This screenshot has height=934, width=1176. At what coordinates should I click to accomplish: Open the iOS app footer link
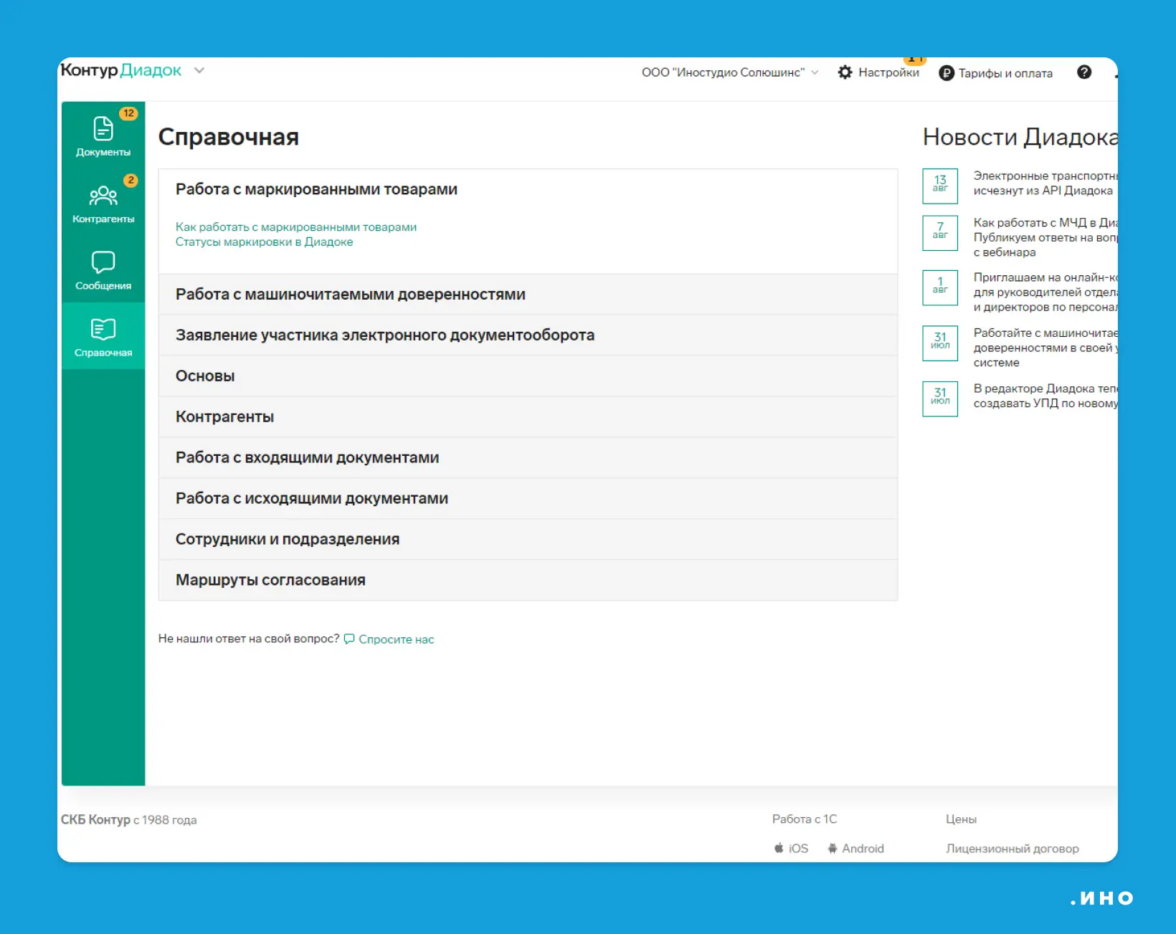798,848
